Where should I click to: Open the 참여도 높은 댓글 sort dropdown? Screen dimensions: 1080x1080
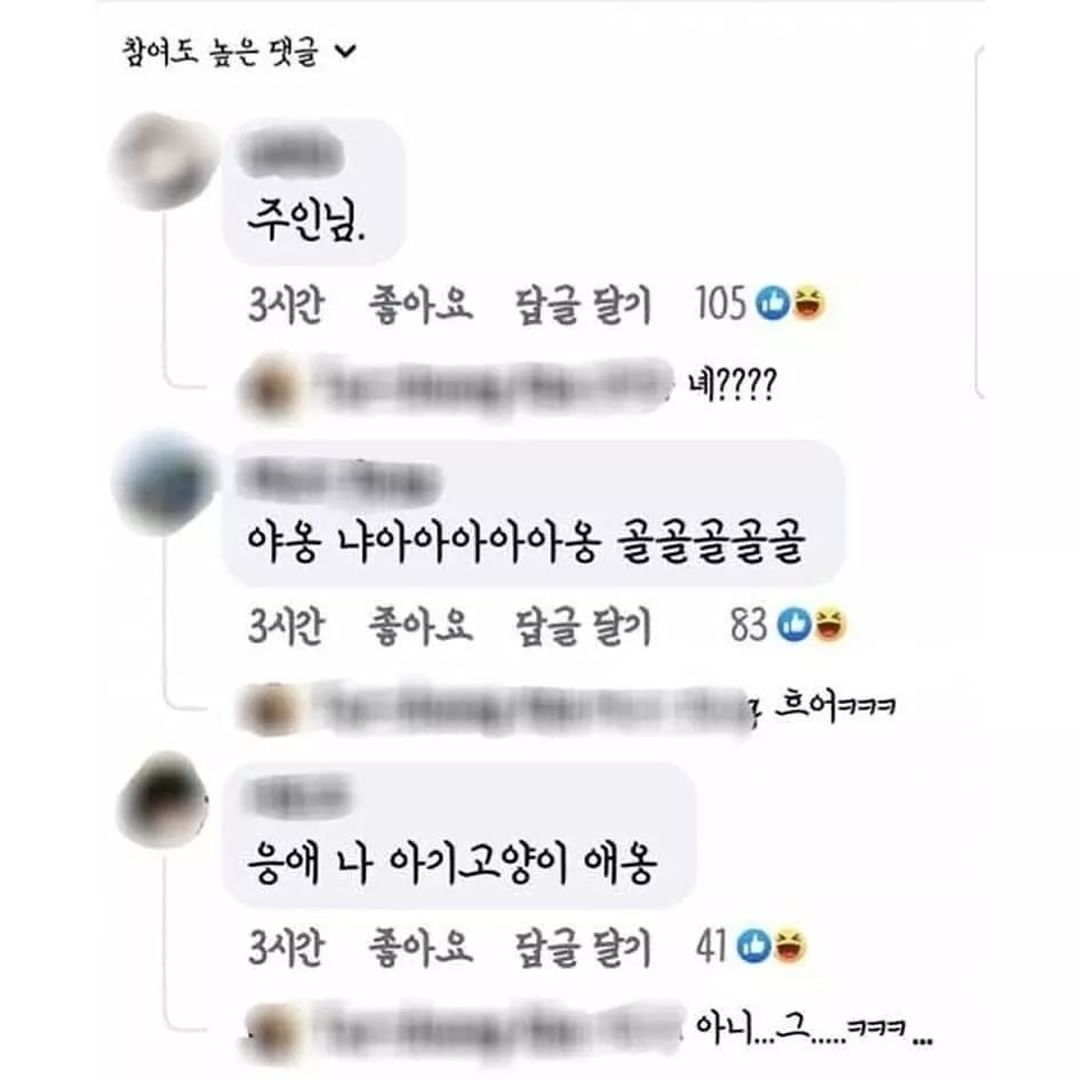(x=239, y=52)
